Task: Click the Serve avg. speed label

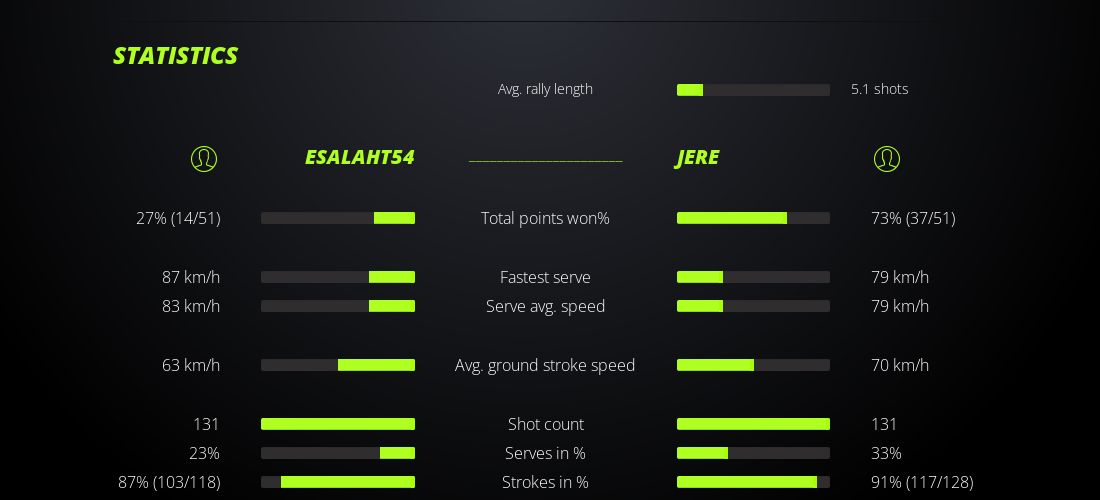Action: click(545, 306)
